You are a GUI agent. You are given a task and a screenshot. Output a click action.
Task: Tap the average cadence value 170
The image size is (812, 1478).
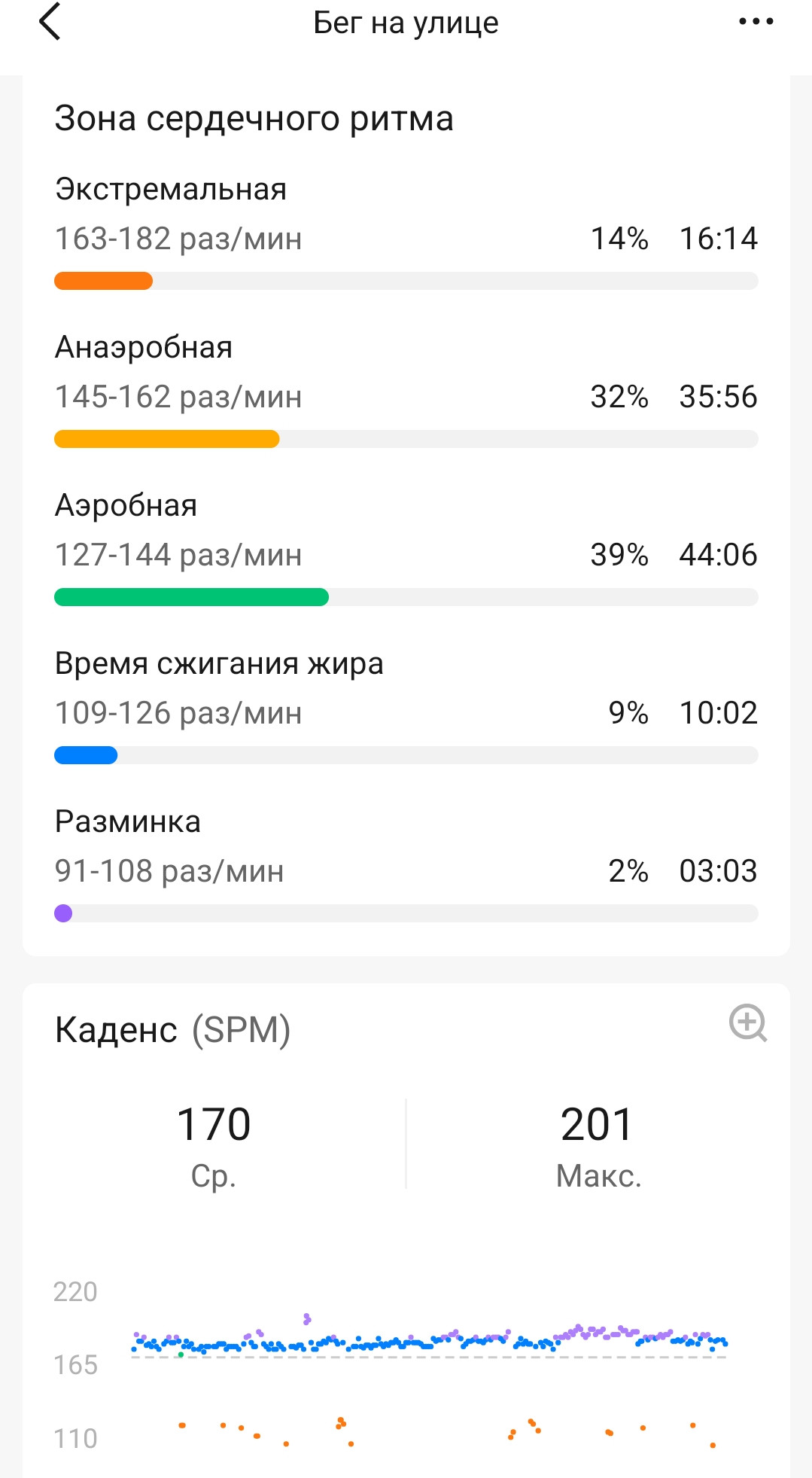coord(214,1124)
